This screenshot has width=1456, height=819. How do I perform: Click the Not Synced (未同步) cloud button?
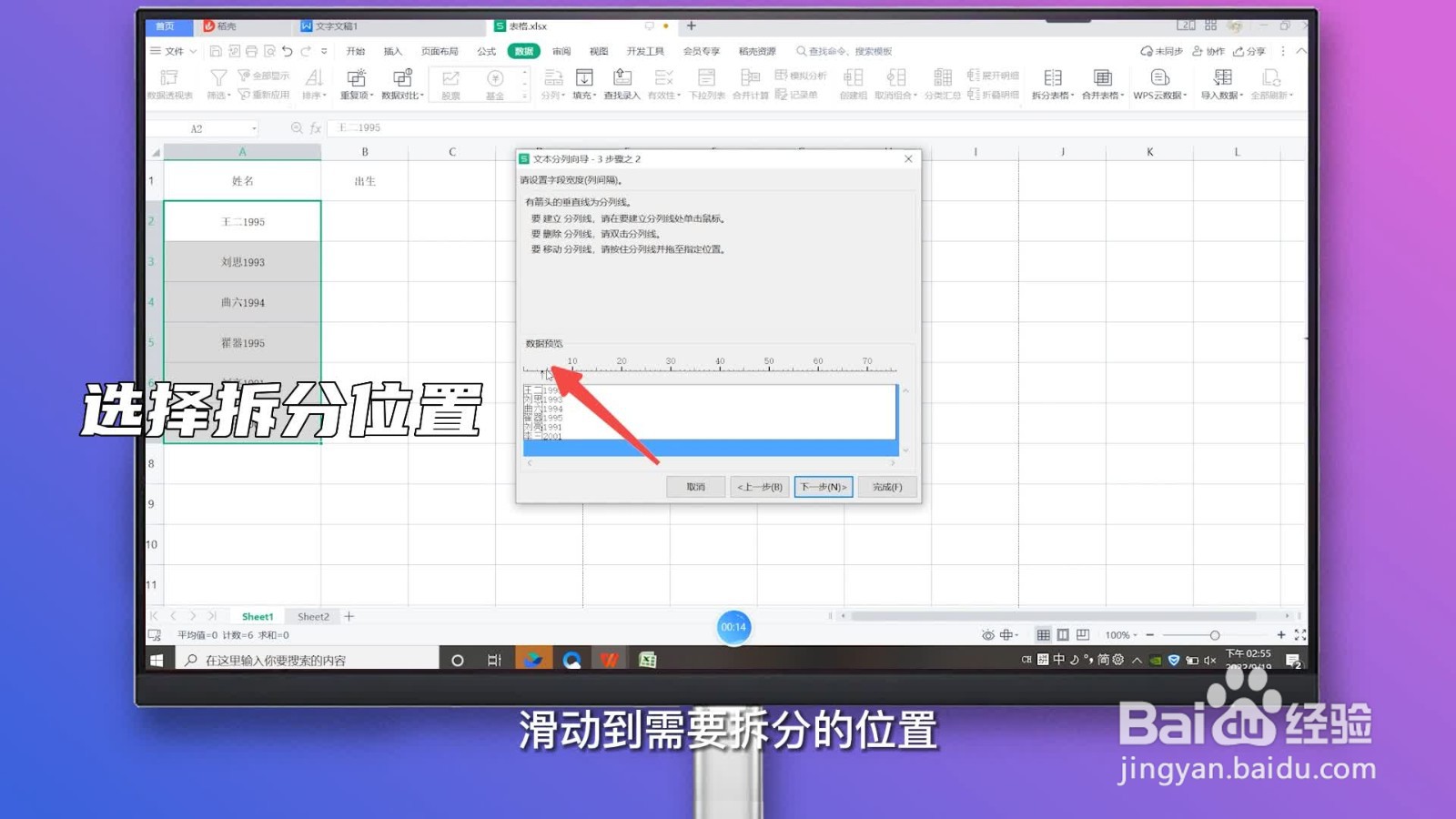tap(1162, 51)
